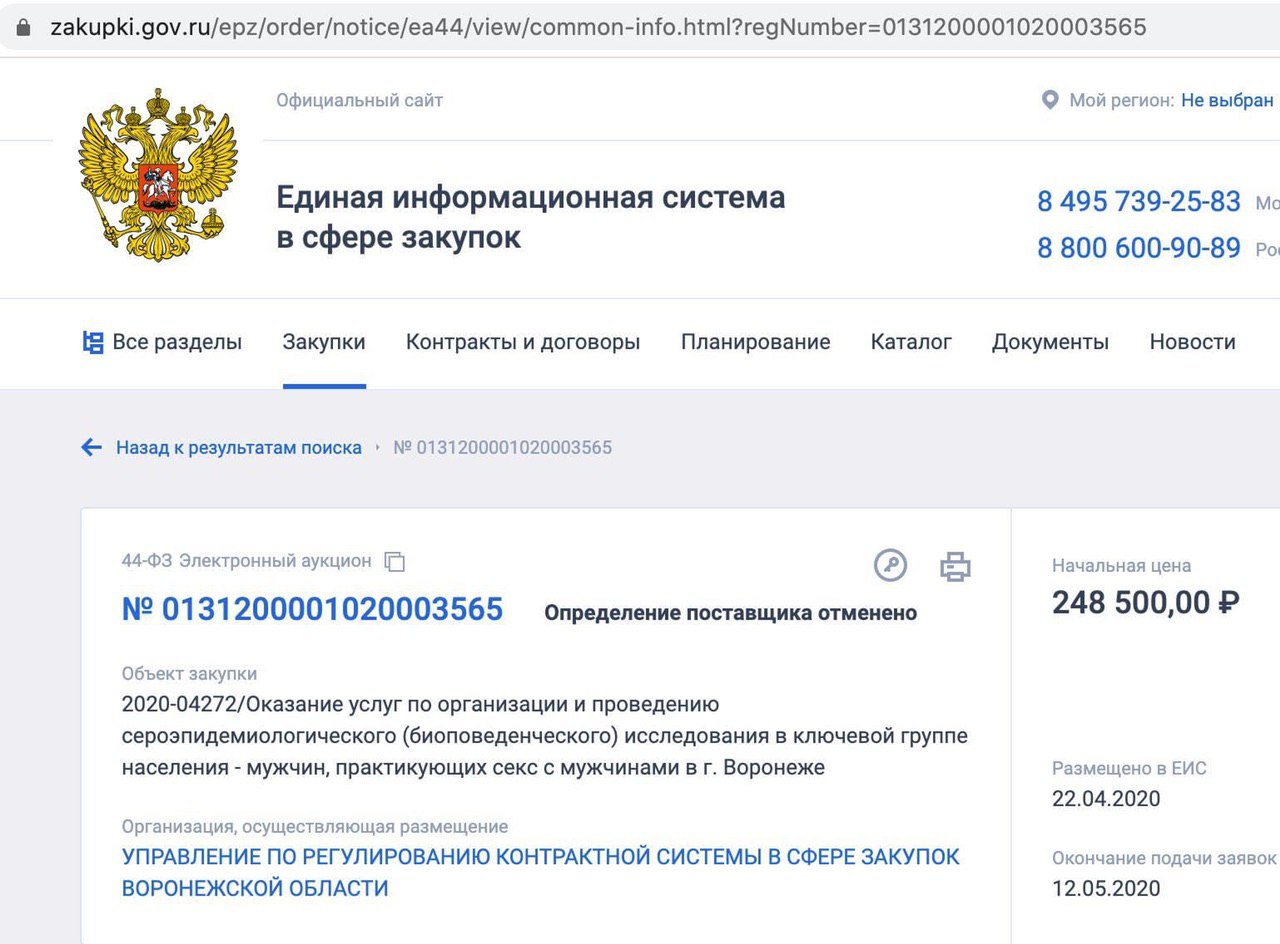Click phone number 8 495 739-25-83
Screen dimensions: 1280x944
click(x=1139, y=201)
